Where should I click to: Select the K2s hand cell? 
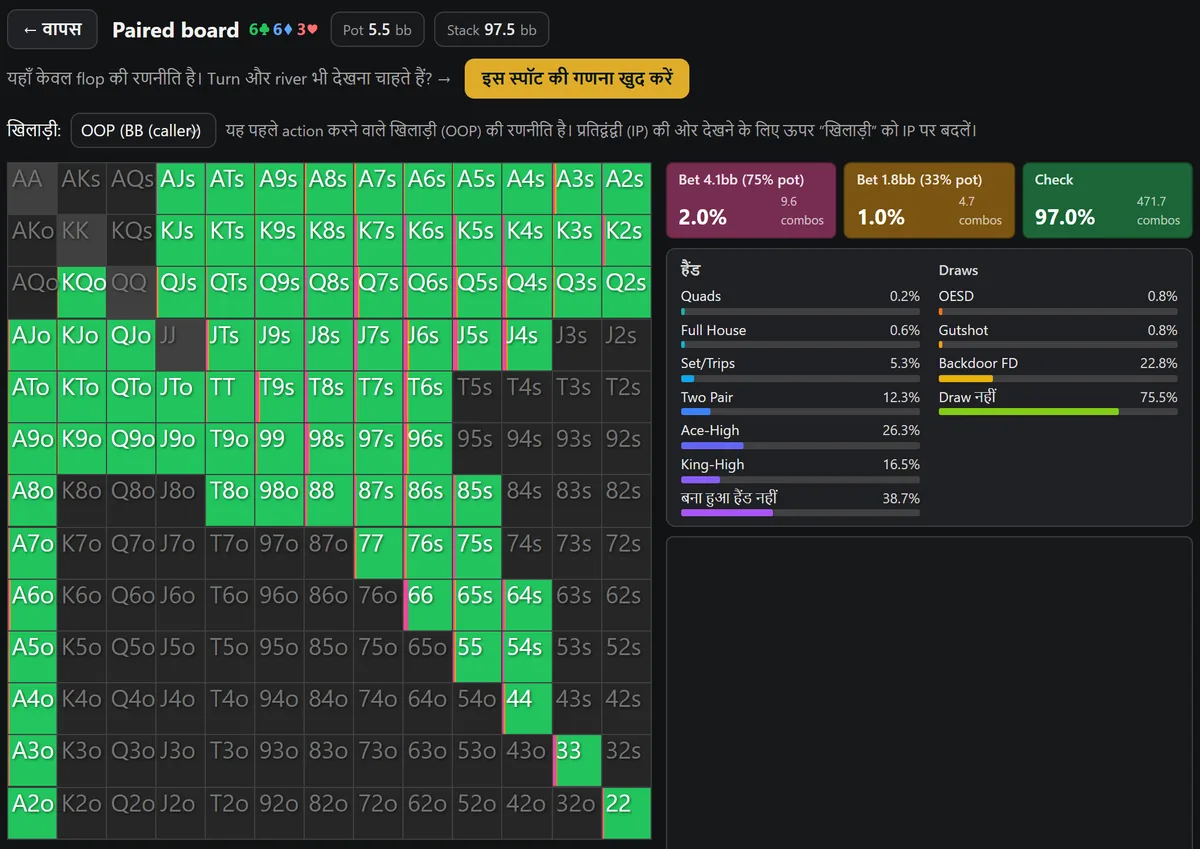[626, 240]
